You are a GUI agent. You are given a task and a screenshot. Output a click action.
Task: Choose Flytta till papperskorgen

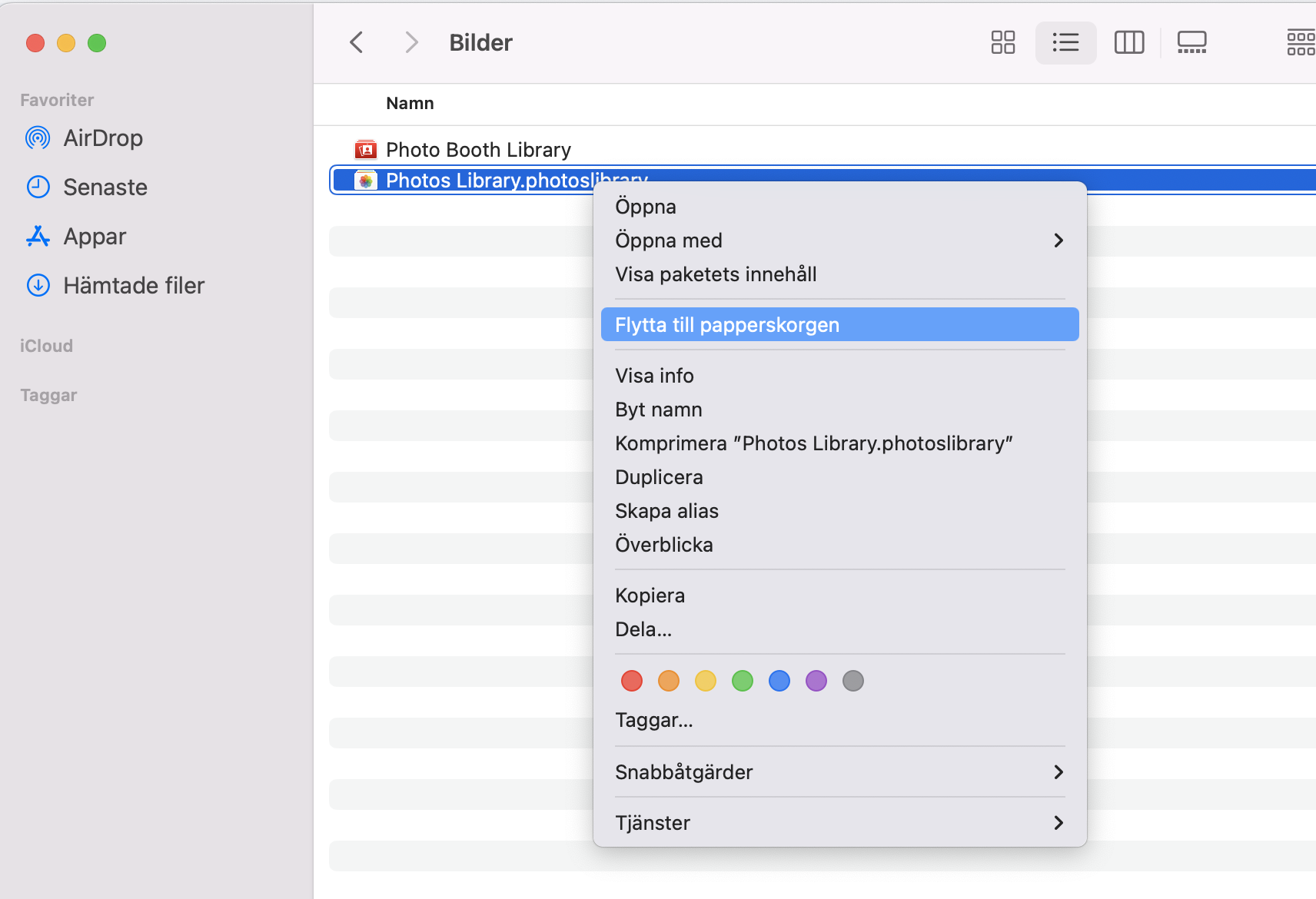pos(839,324)
